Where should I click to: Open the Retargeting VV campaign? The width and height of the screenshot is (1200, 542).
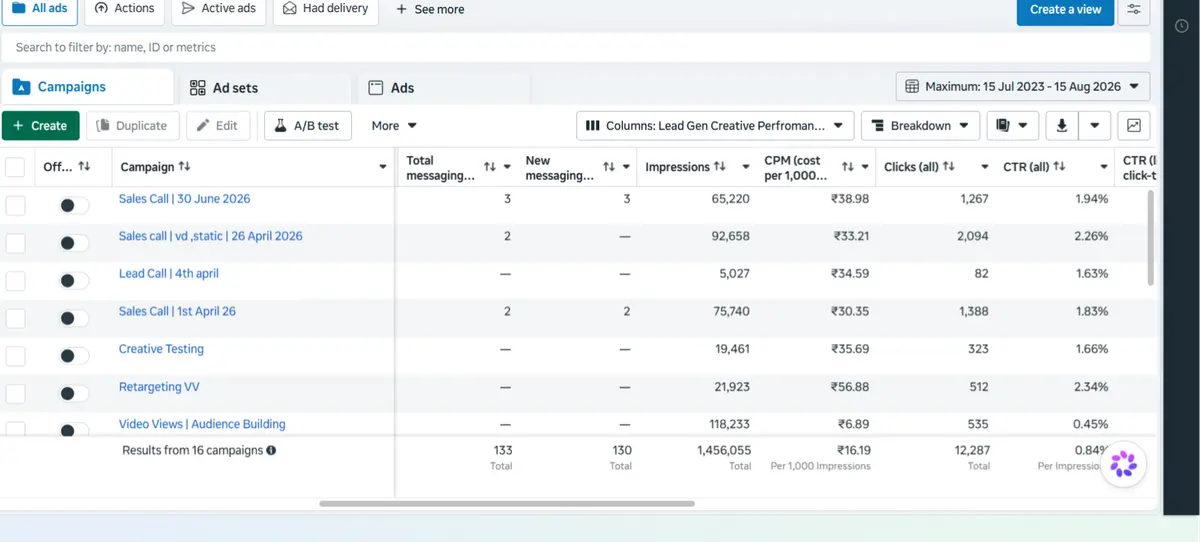(158, 386)
